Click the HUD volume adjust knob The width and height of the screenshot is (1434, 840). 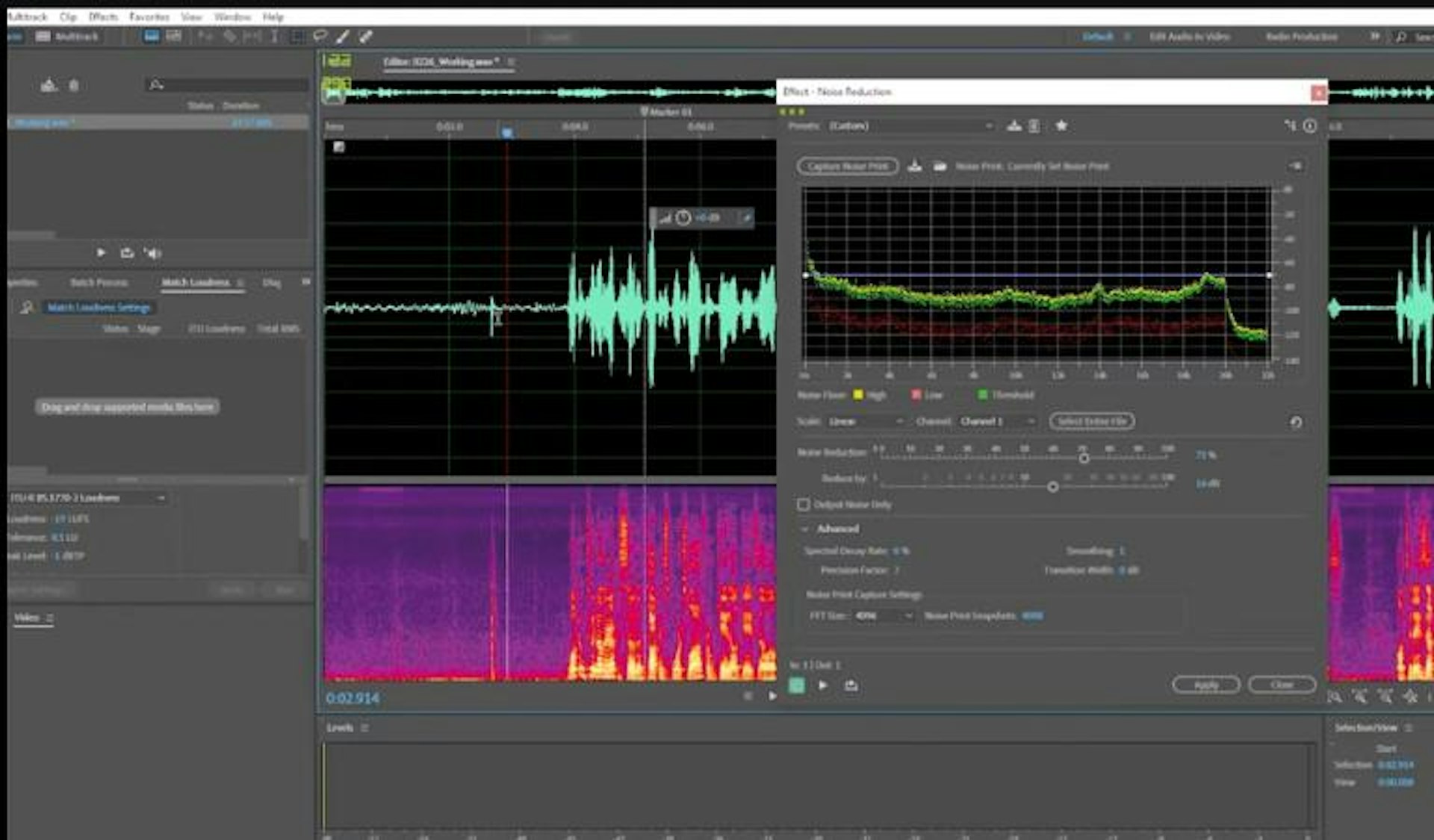[x=683, y=218]
